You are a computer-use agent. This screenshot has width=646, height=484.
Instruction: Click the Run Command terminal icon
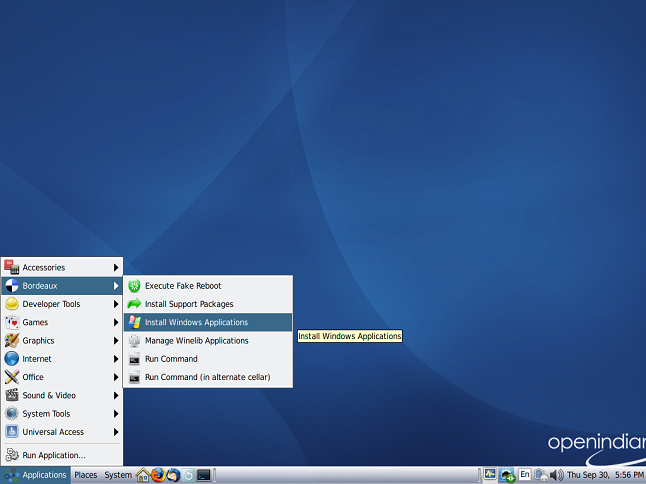pos(134,359)
